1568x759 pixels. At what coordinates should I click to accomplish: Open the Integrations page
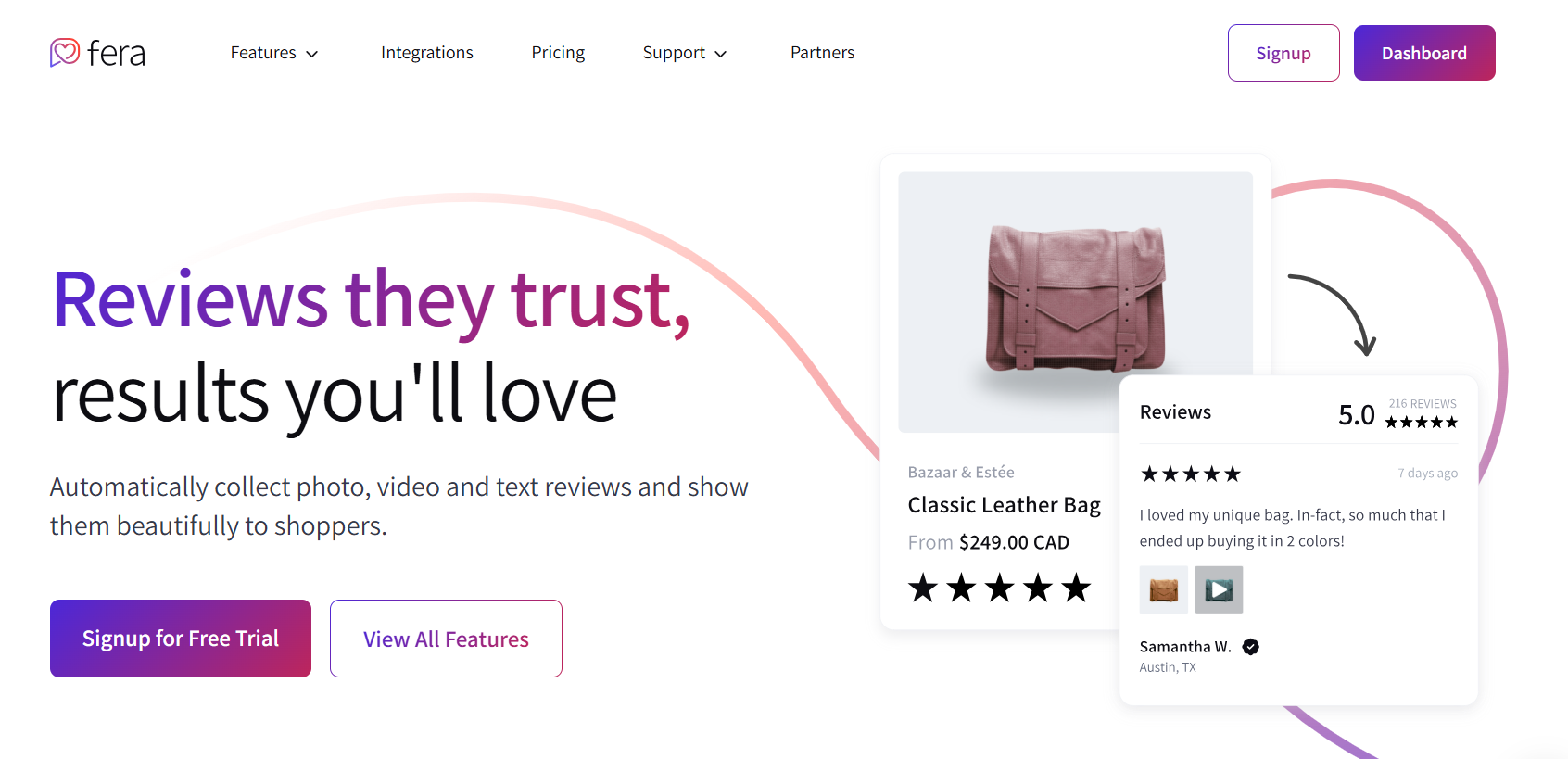[x=427, y=53]
